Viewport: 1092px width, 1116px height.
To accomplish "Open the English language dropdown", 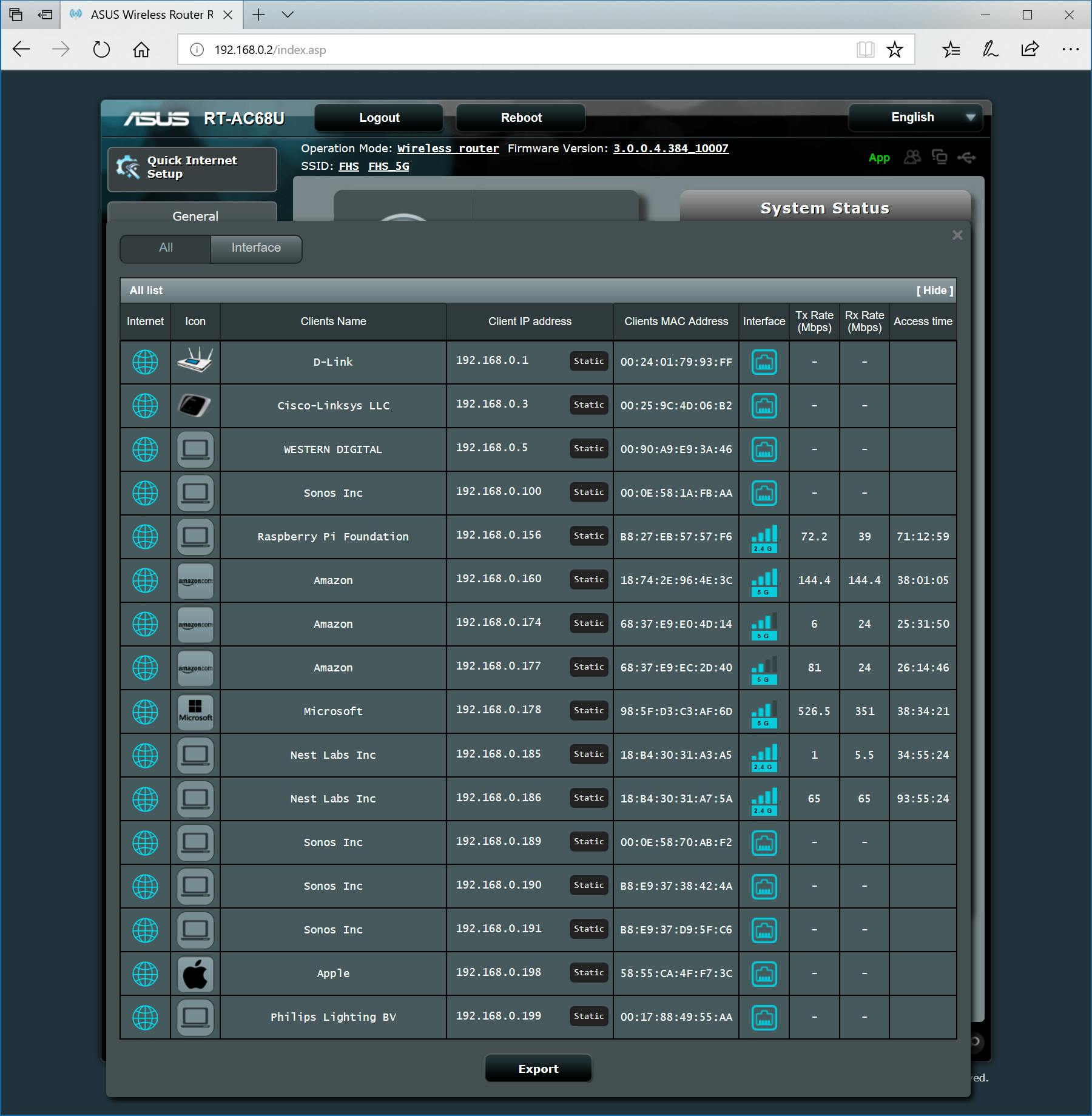I will [915, 118].
